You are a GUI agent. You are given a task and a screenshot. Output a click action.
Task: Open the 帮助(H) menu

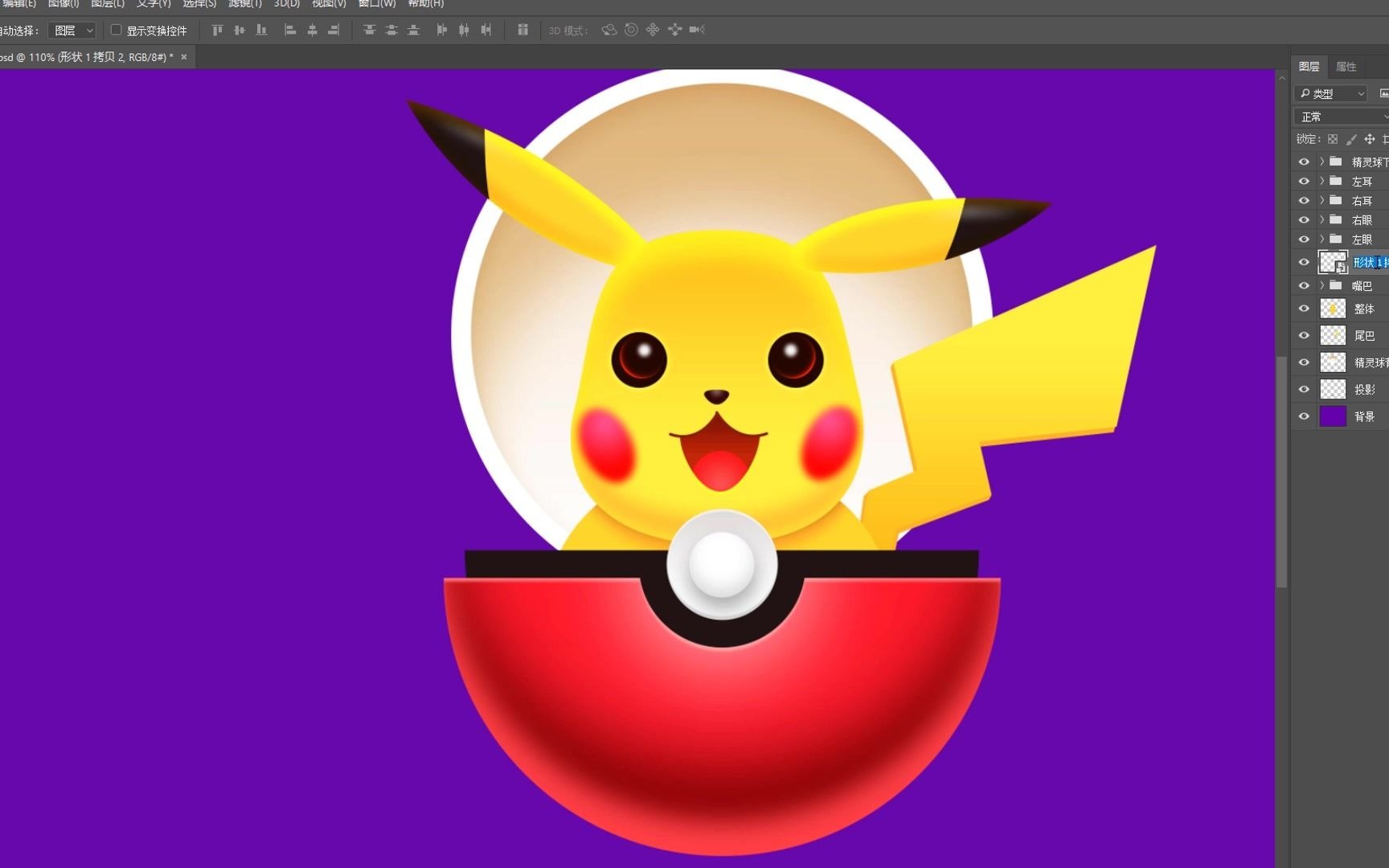[425, 4]
